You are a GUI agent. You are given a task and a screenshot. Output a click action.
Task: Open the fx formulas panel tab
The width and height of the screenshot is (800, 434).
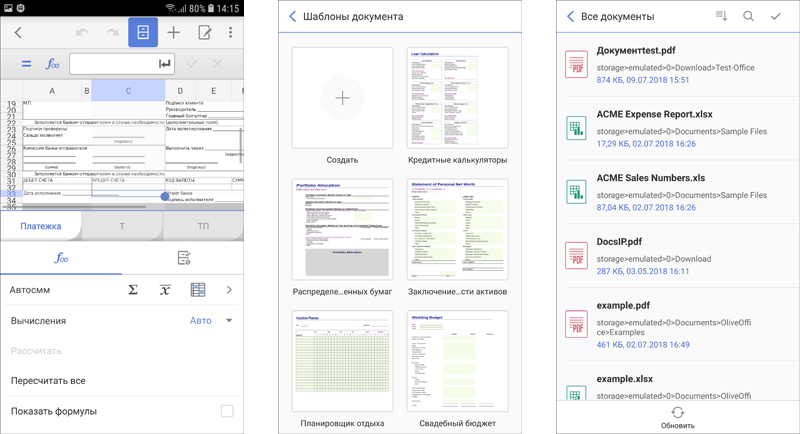coord(61,258)
